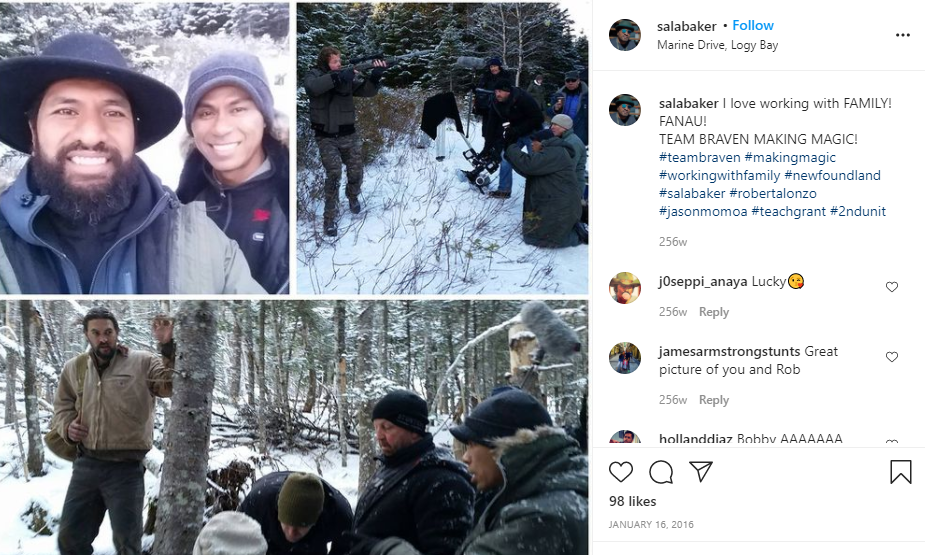925x555 pixels.
Task: Open the salabaker username in caption
Action: (x=688, y=103)
